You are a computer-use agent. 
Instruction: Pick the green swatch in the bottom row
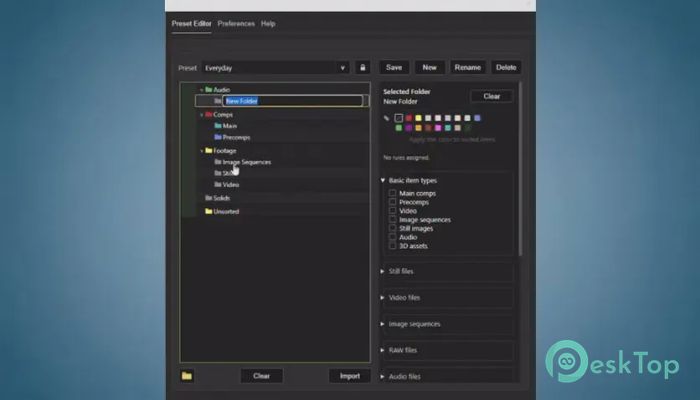399,128
